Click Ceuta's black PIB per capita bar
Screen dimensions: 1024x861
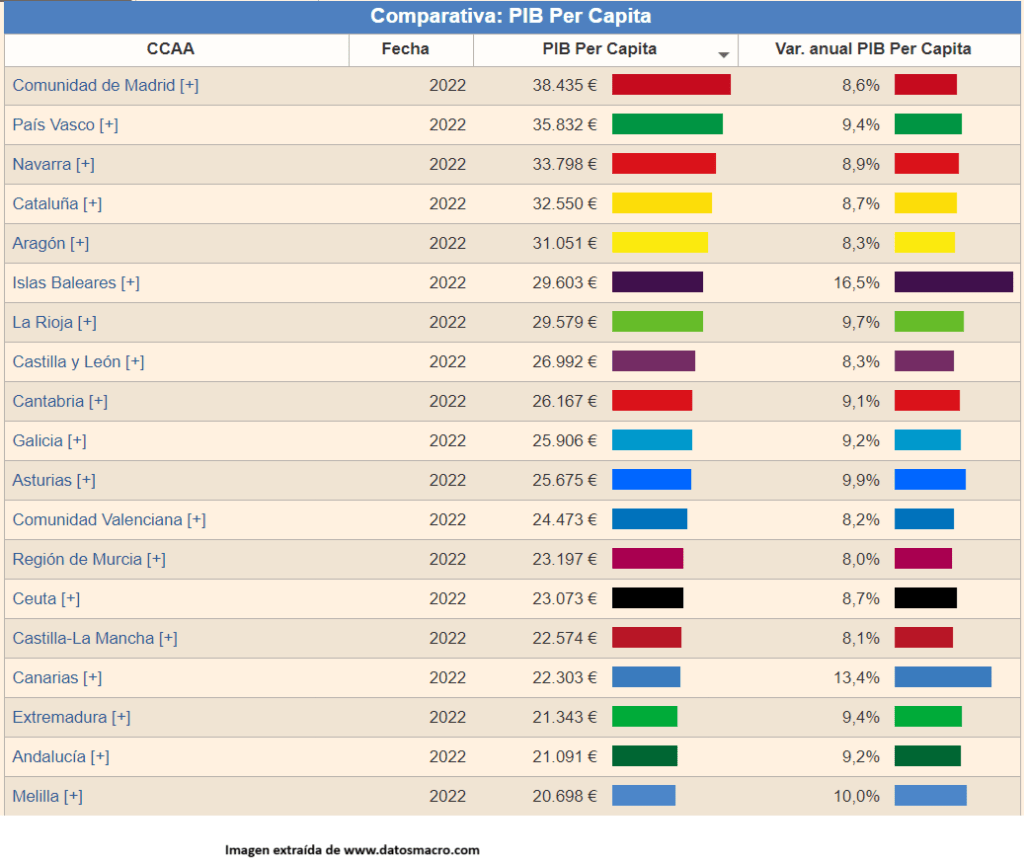point(647,598)
